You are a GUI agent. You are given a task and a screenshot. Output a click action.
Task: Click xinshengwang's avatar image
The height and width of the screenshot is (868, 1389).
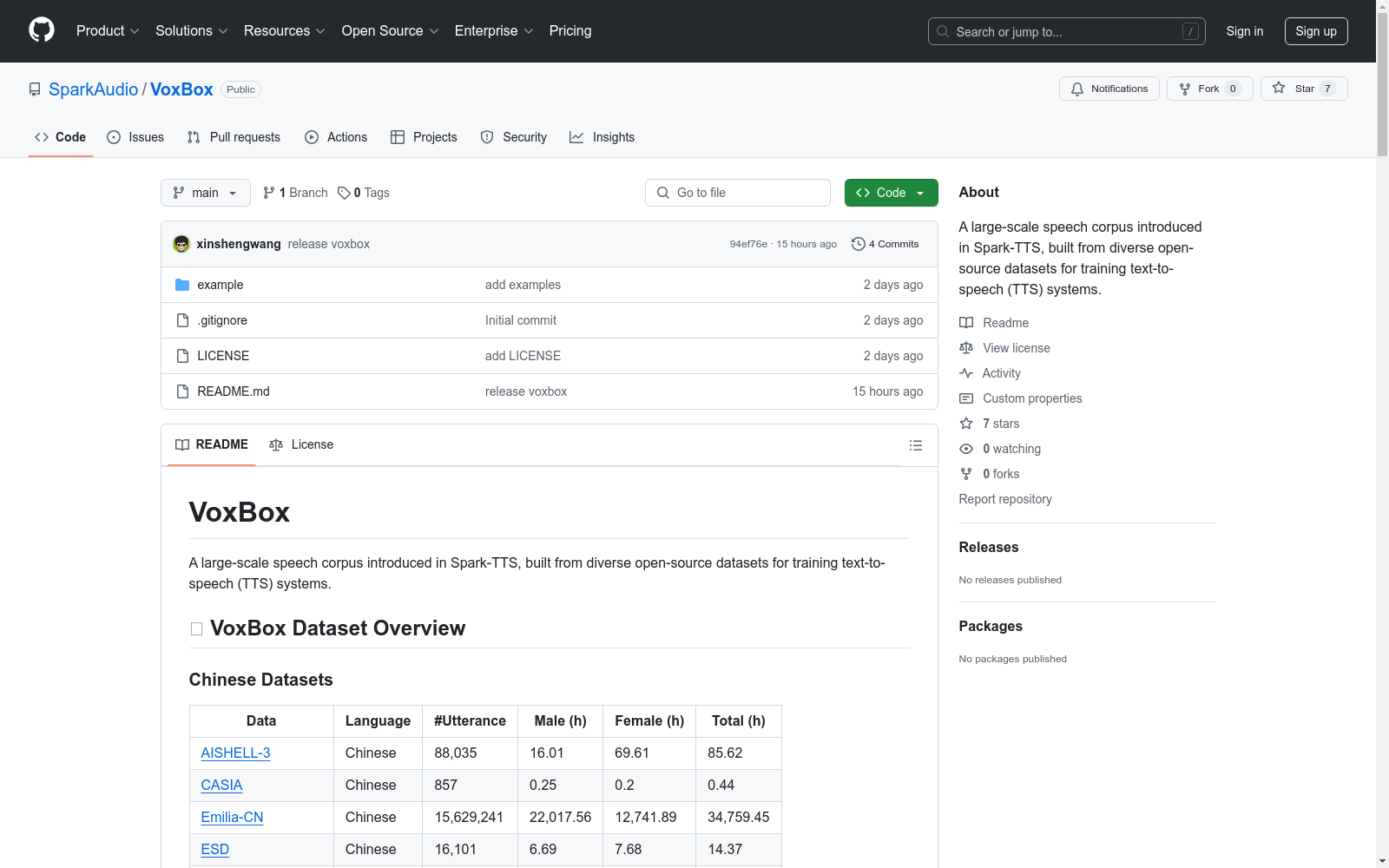(x=181, y=244)
